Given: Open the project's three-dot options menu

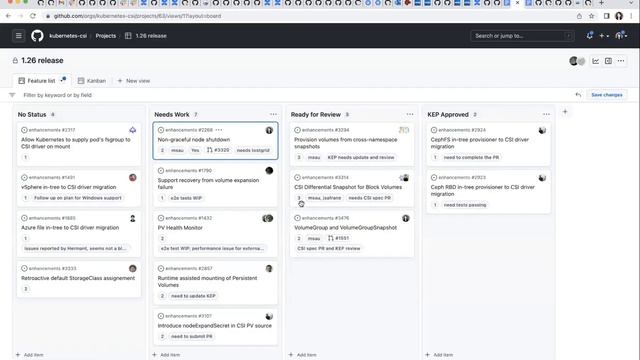Looking at the screenshot, I should 621,61.
